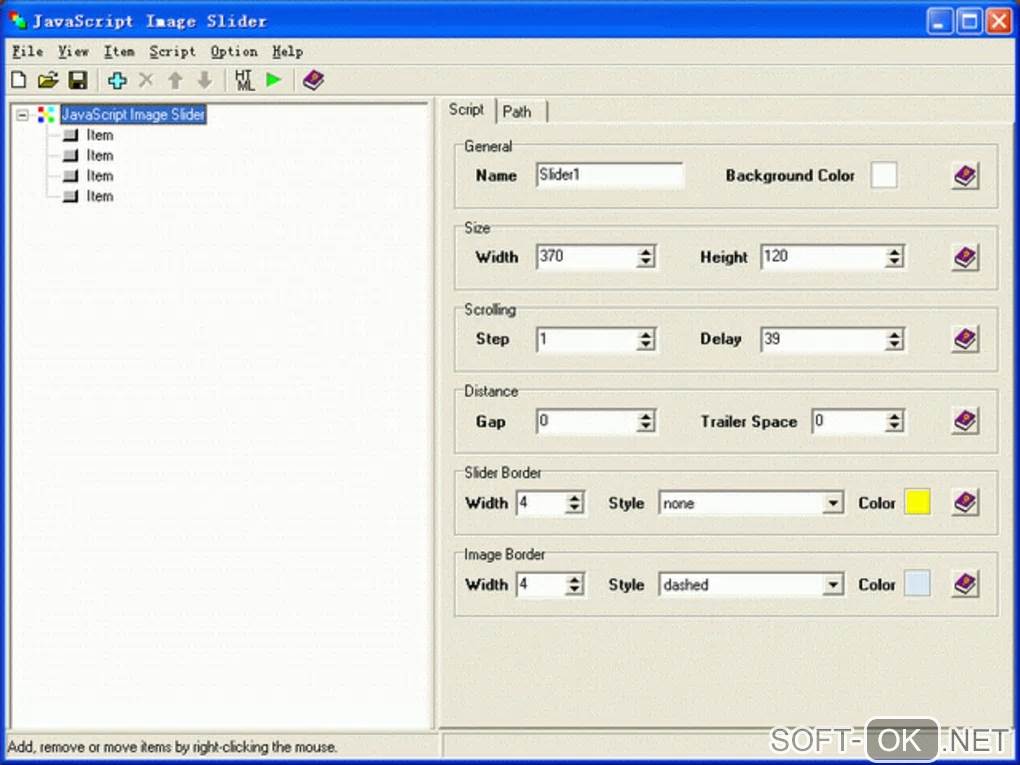The width and height of the screenshot is (1020, 765).
Task: Pick the Background Color swatch
Action: pos(884,175)
